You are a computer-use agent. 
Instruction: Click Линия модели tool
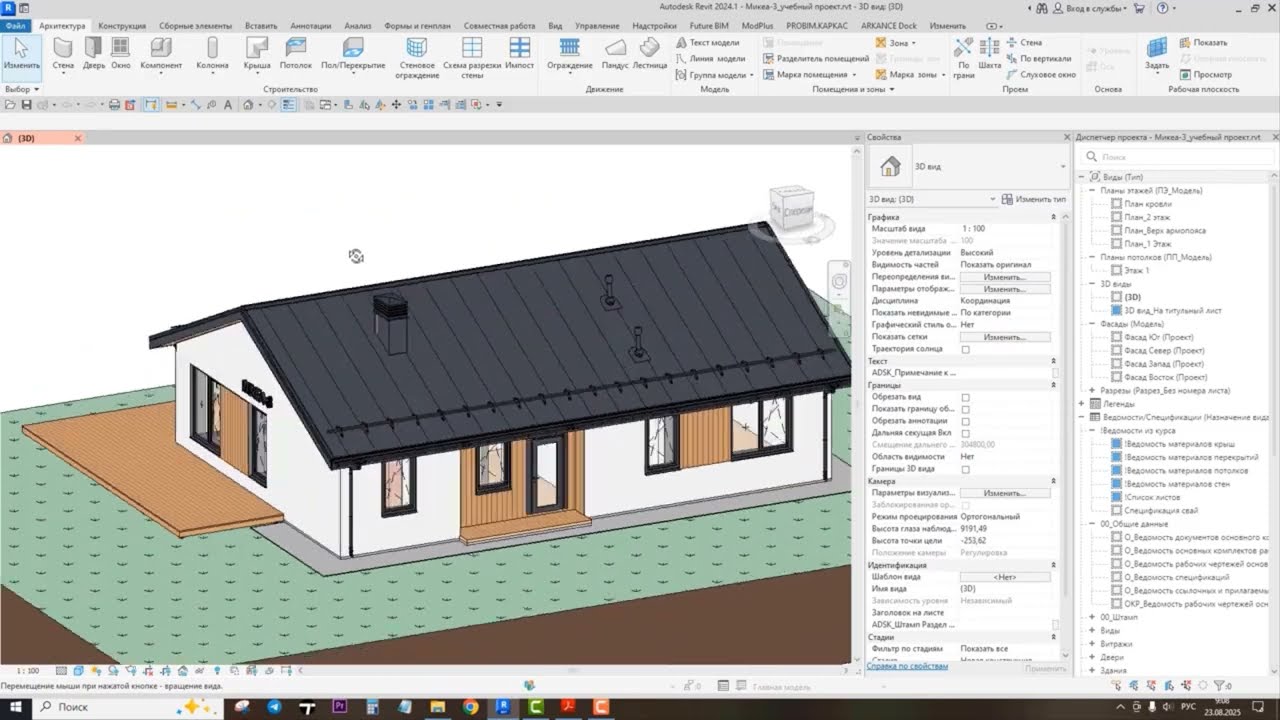710,59
